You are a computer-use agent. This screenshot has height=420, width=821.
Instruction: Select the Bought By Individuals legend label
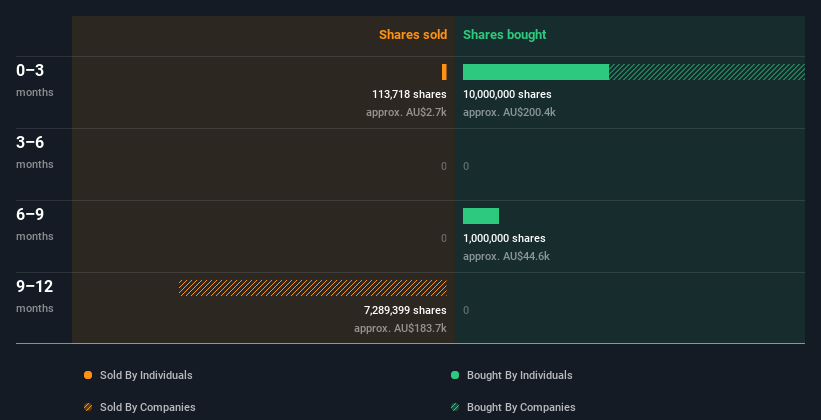pyautogui.click(x=519, y=375)
